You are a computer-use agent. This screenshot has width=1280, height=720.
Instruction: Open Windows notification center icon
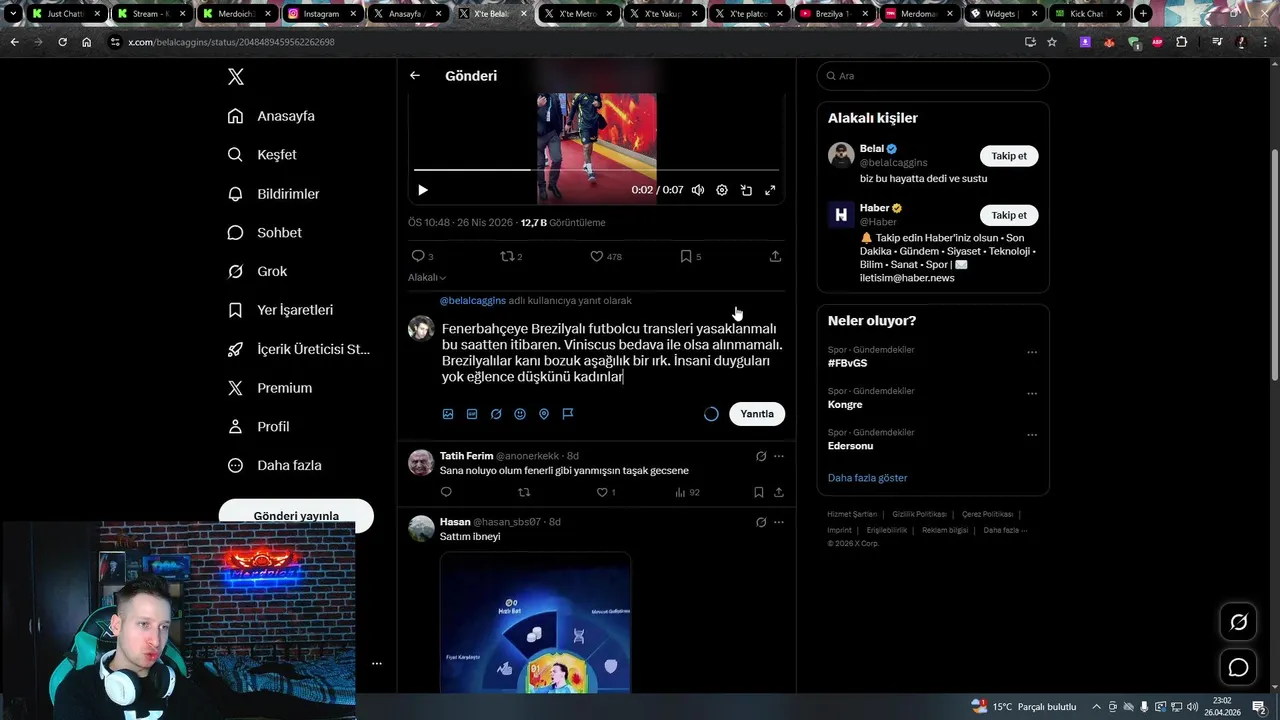pos(1259,707)
